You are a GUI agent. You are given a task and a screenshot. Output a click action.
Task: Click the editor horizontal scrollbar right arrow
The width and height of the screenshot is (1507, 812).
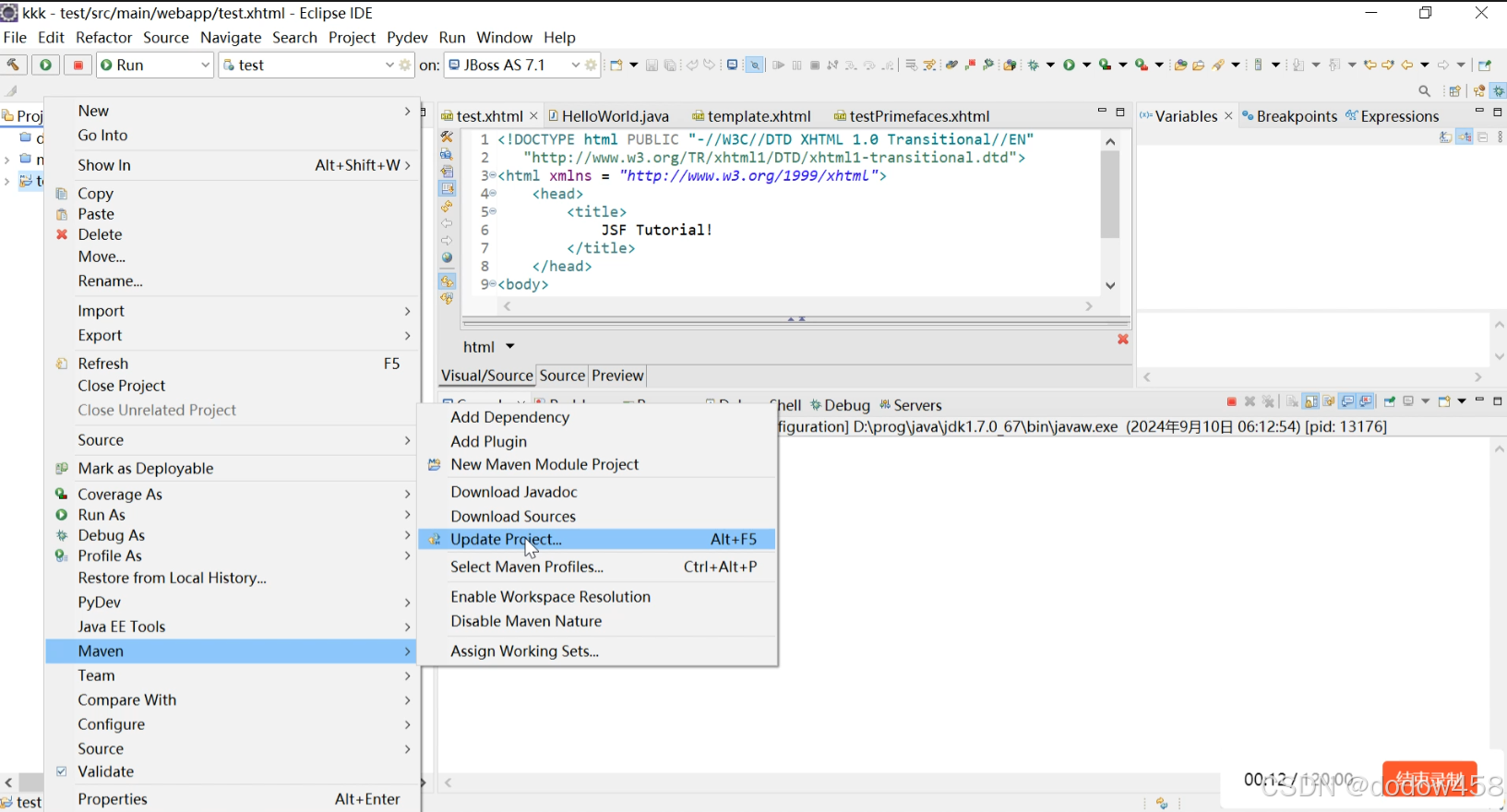(x=1089, y=306)
